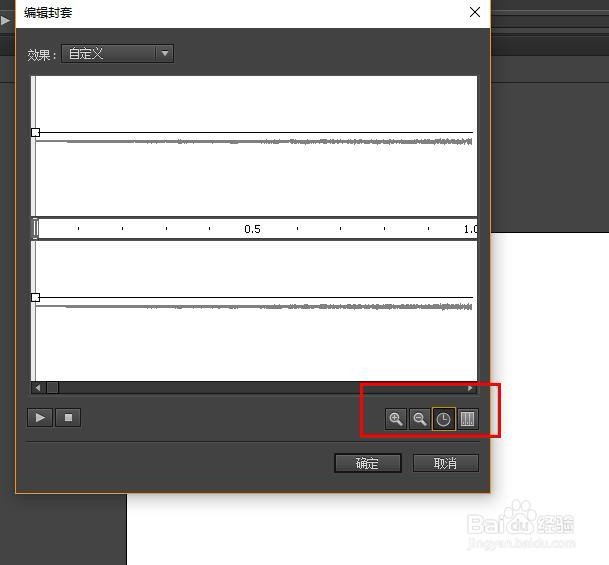Select the upper channel envelope handle
The image size is (609, 565).
coord(35,133)
